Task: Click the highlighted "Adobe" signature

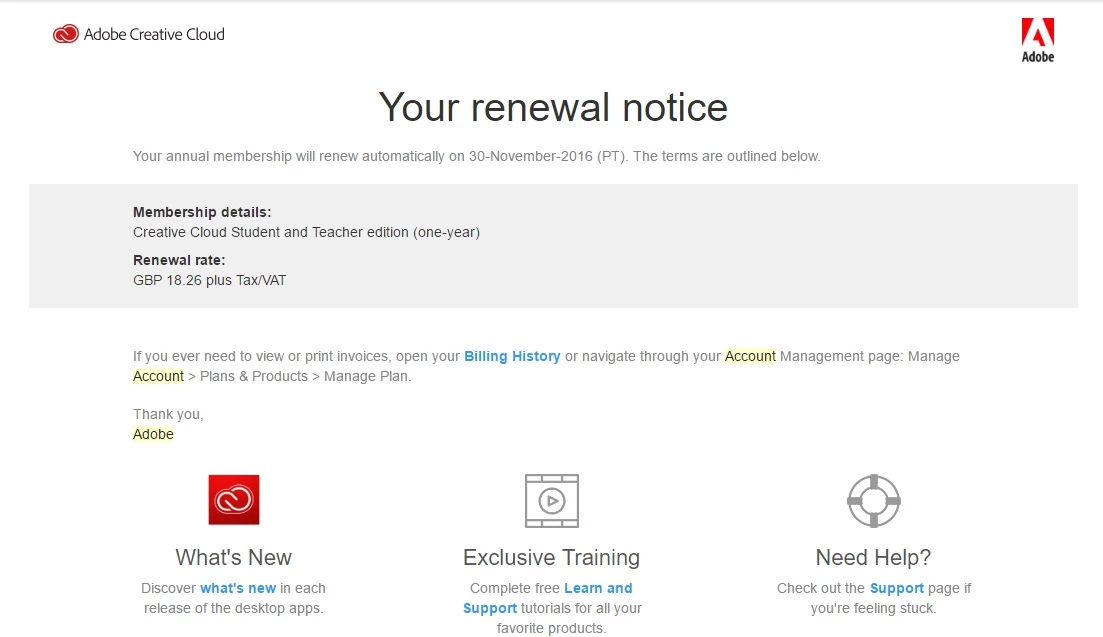Action: pos(153,435)
